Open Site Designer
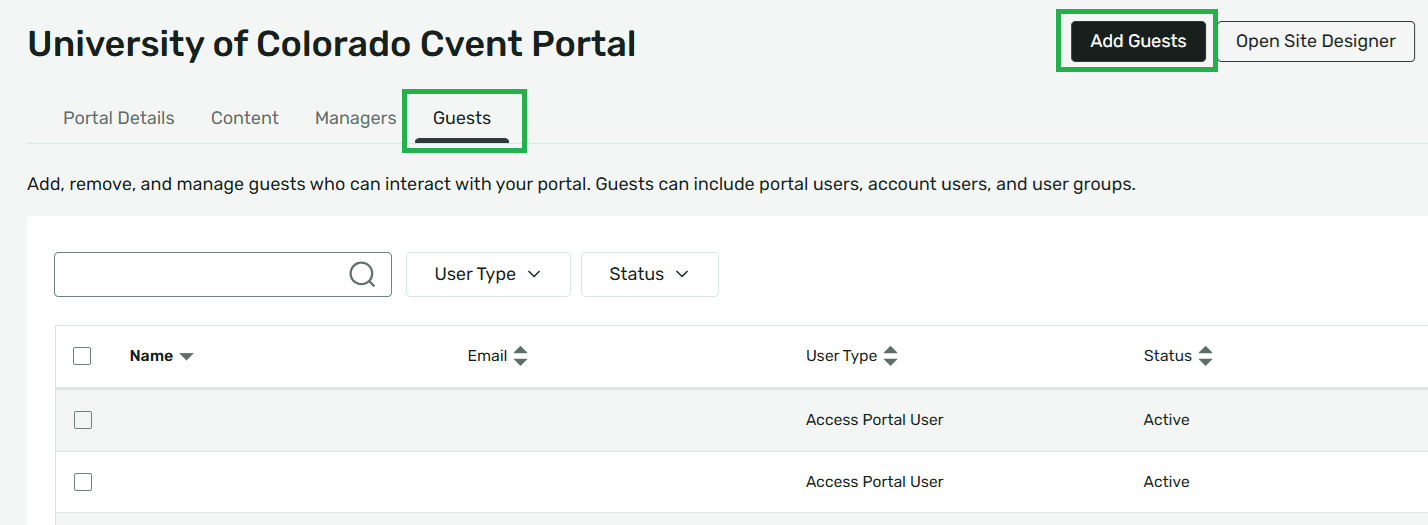Viewport: 1428px width, 525px height. 1316,41
